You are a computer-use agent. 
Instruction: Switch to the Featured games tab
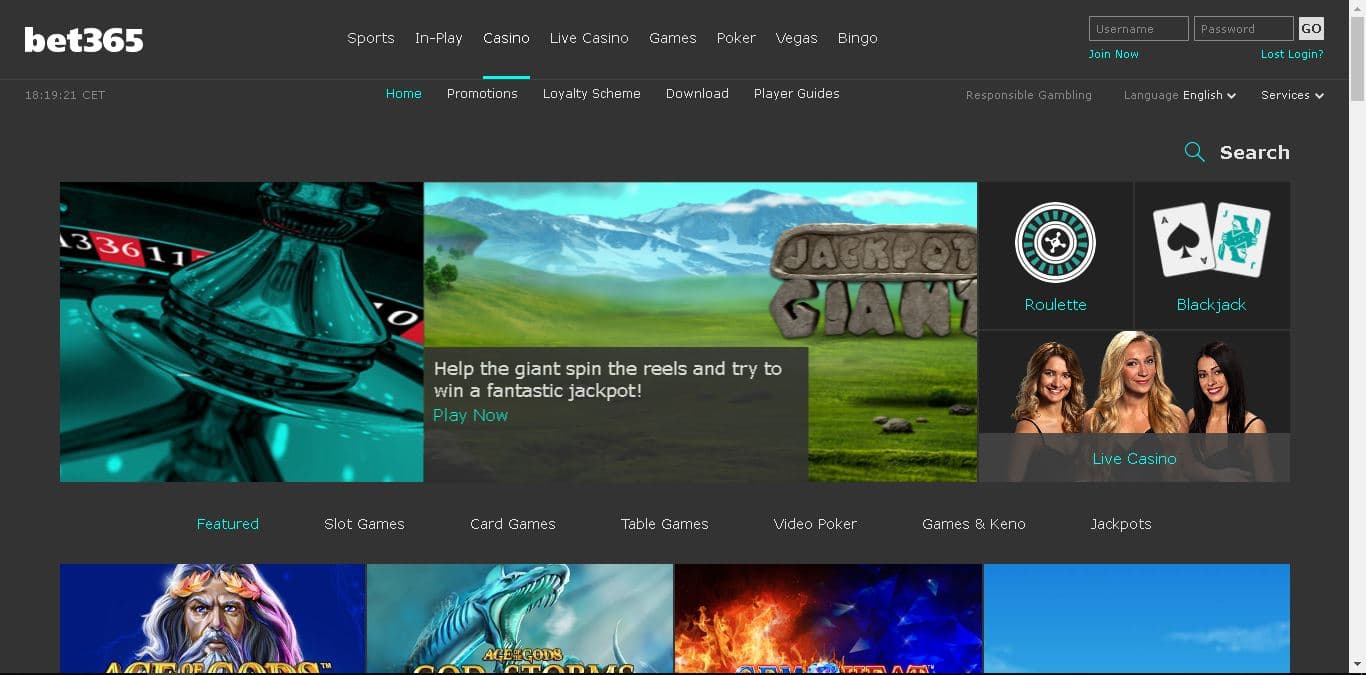click(x=227, y=523)
